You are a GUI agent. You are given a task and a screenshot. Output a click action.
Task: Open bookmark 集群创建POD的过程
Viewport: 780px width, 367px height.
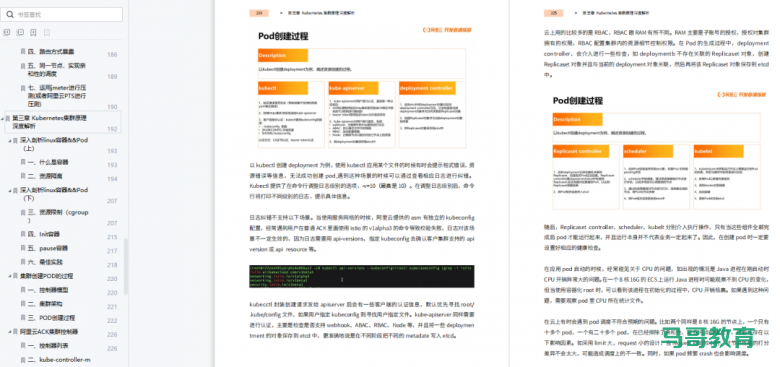pos(46,275)
